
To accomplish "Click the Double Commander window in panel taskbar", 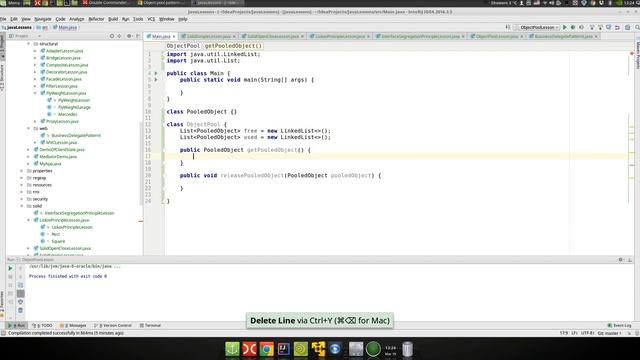I will [107, 3].
